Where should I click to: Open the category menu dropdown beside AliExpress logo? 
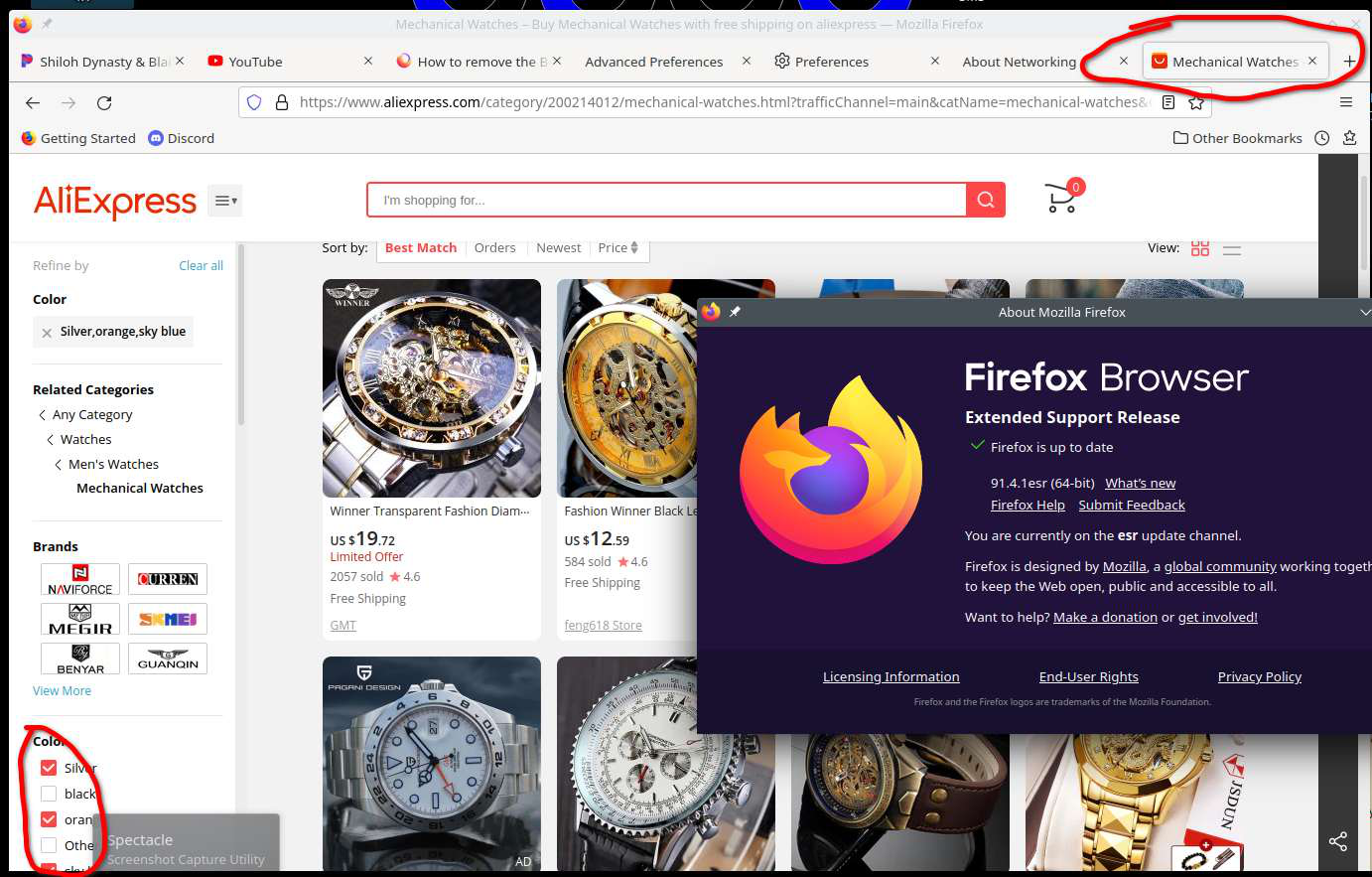pyautogui.click(x=225, y=201)
